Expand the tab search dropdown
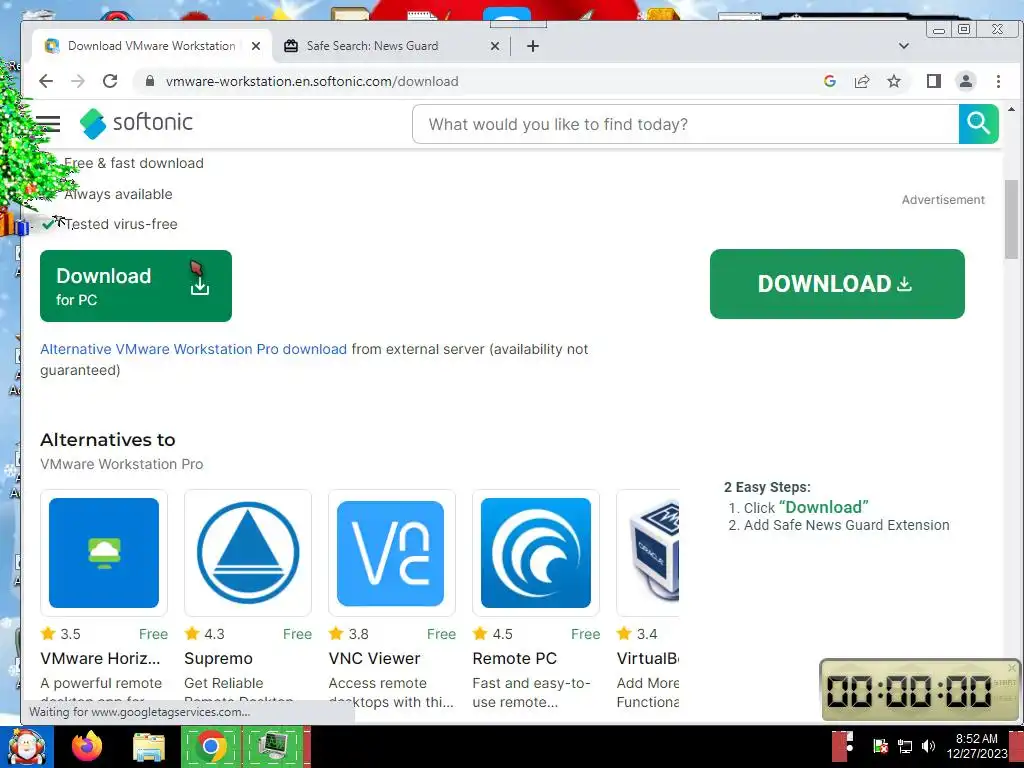Viewport: 1024px width, 768px height. pyautogui.click(x=904, y=46)
